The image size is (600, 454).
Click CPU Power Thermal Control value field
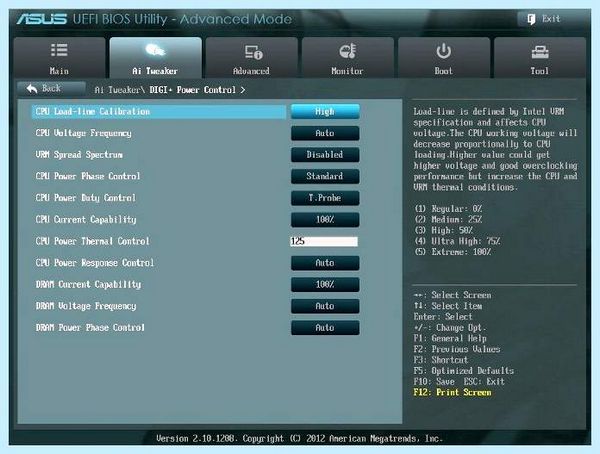click(324, 241)
